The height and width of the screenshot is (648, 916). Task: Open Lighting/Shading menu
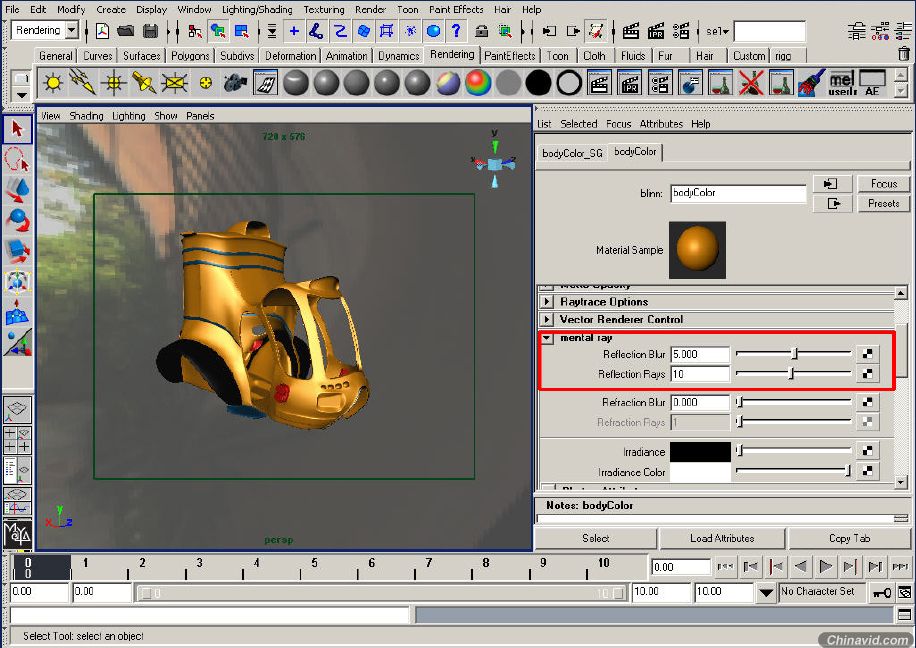coord(257,9)
